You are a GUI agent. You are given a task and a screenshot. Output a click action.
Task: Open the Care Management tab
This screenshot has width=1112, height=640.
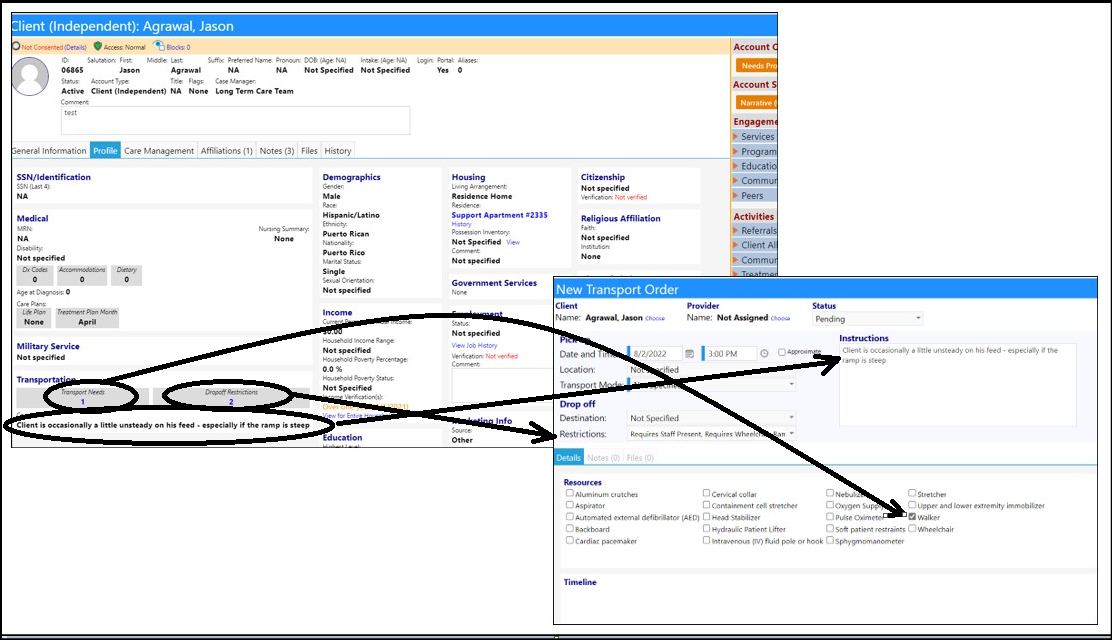pos(159,150)
